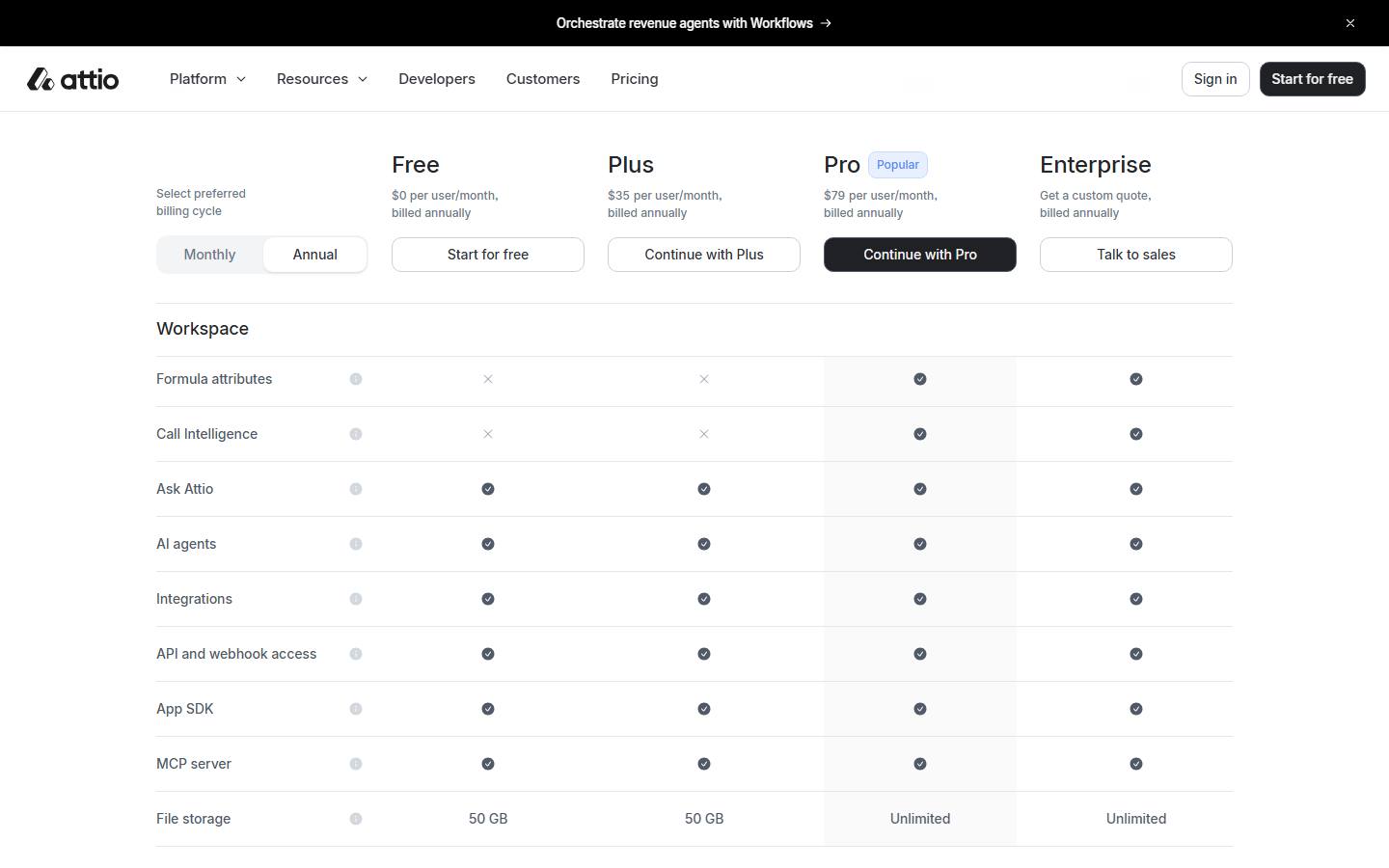The image size is (1389, 868).
Task: Click Plus plan 50 GB storage value
Action: [x=704, y=819]
